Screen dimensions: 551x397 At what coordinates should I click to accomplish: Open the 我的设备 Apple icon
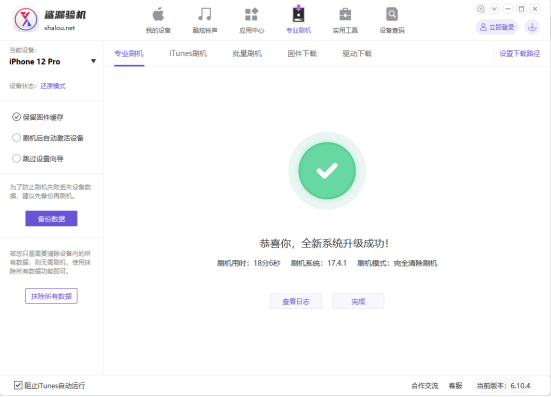coord(158,15)
